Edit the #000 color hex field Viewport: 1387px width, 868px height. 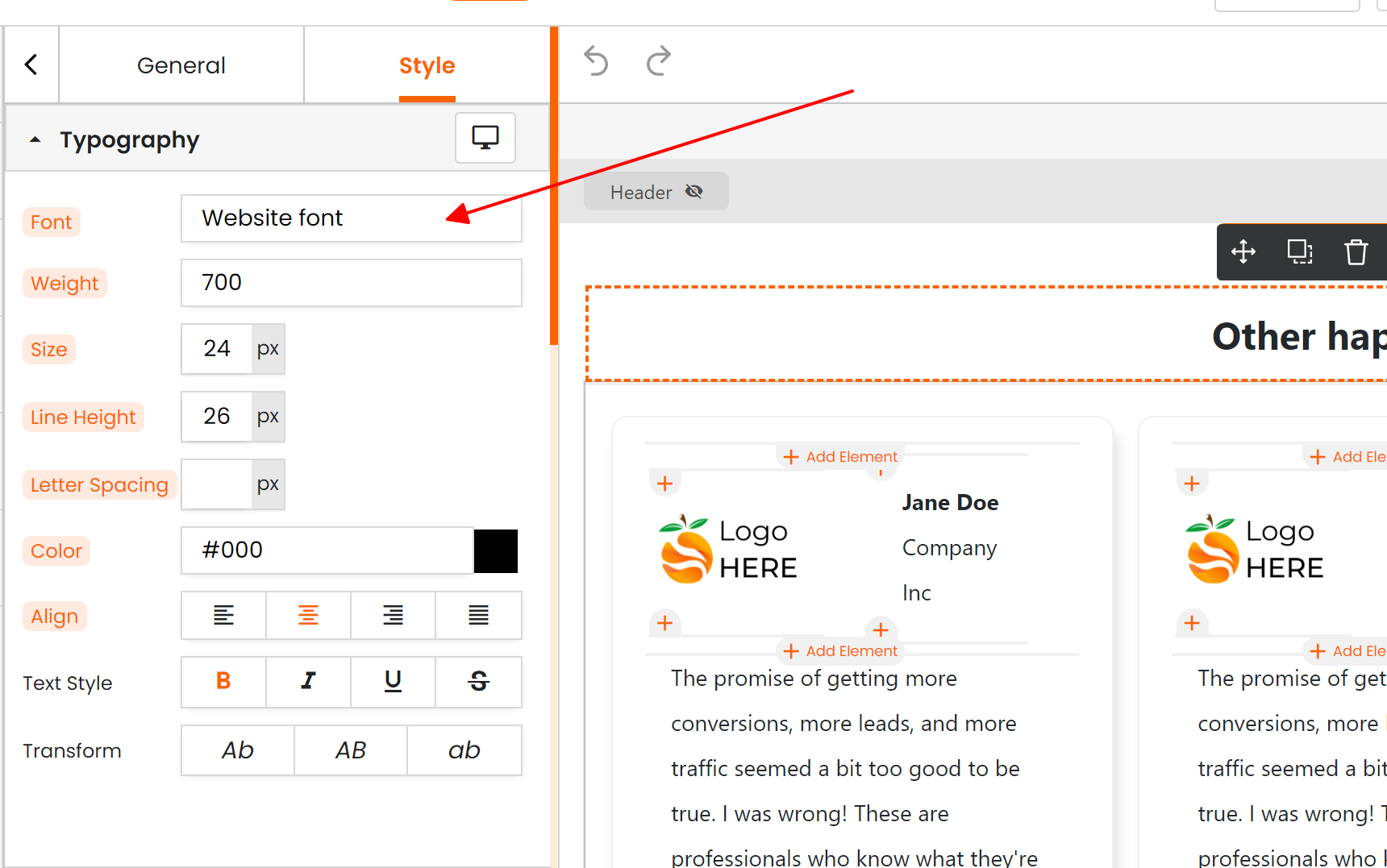327,550
